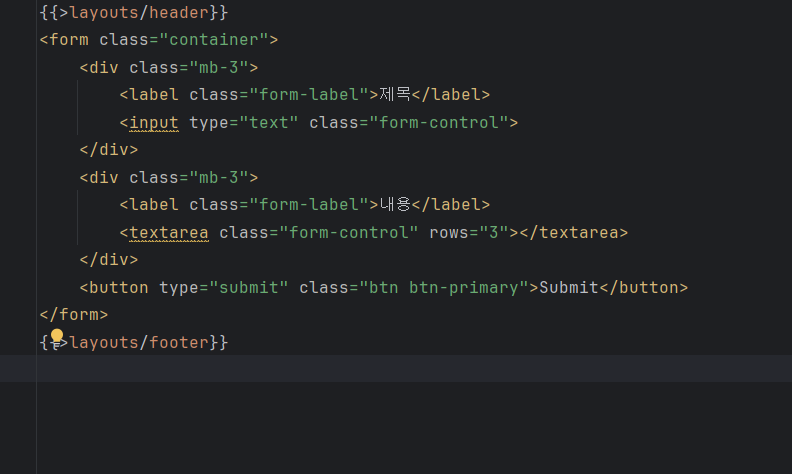
Task: Click the closing </textarea> tag
Action: (574, 232)
